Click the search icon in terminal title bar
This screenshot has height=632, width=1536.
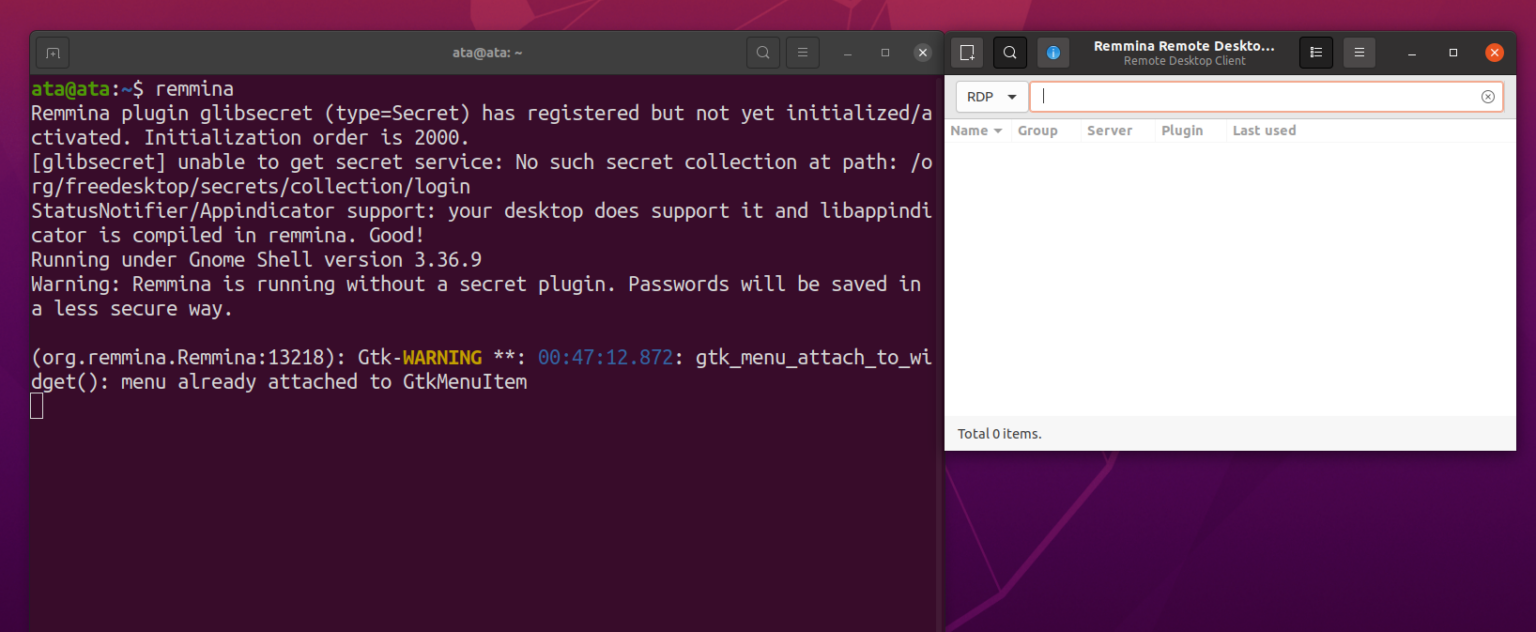(762, 52)
